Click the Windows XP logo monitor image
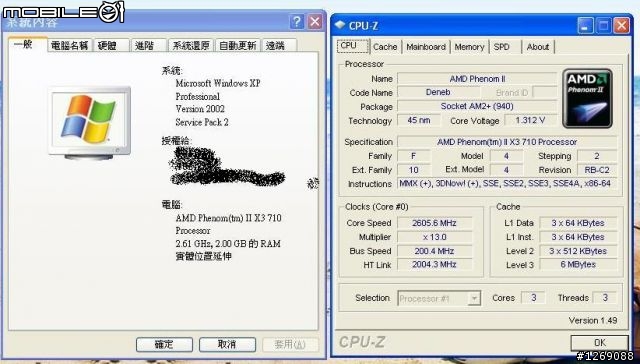Image resolution: width=640 pixels, height=364 pixels. click(x=90, y=123)
